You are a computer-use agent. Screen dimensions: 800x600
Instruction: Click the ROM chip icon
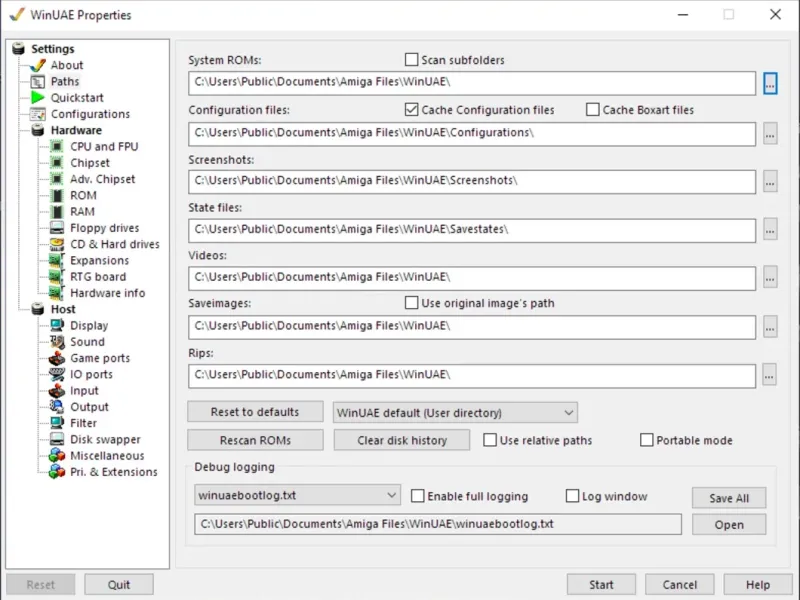tap(57, 195)
